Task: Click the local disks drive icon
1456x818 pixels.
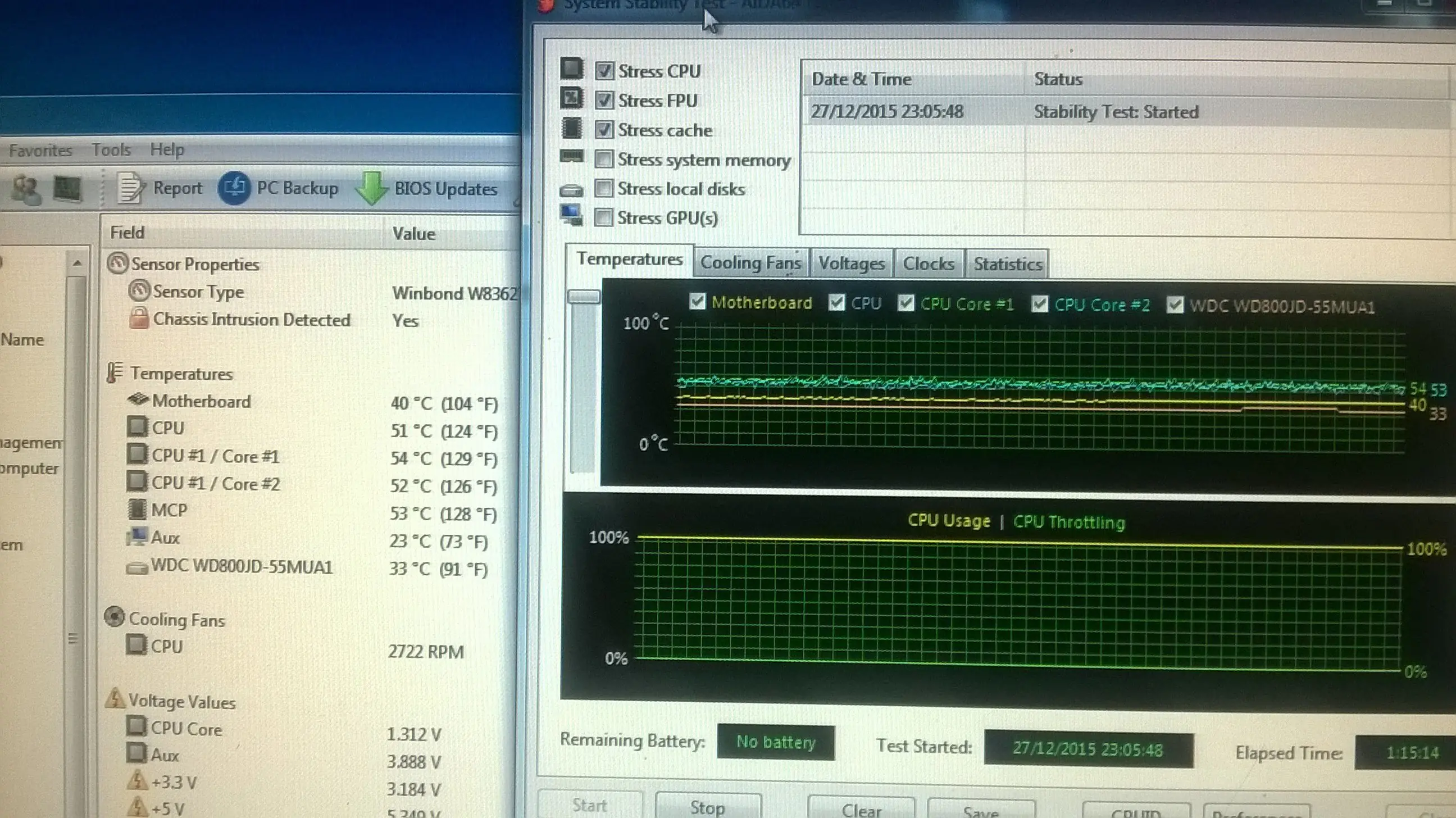Action: coord(571,190)
